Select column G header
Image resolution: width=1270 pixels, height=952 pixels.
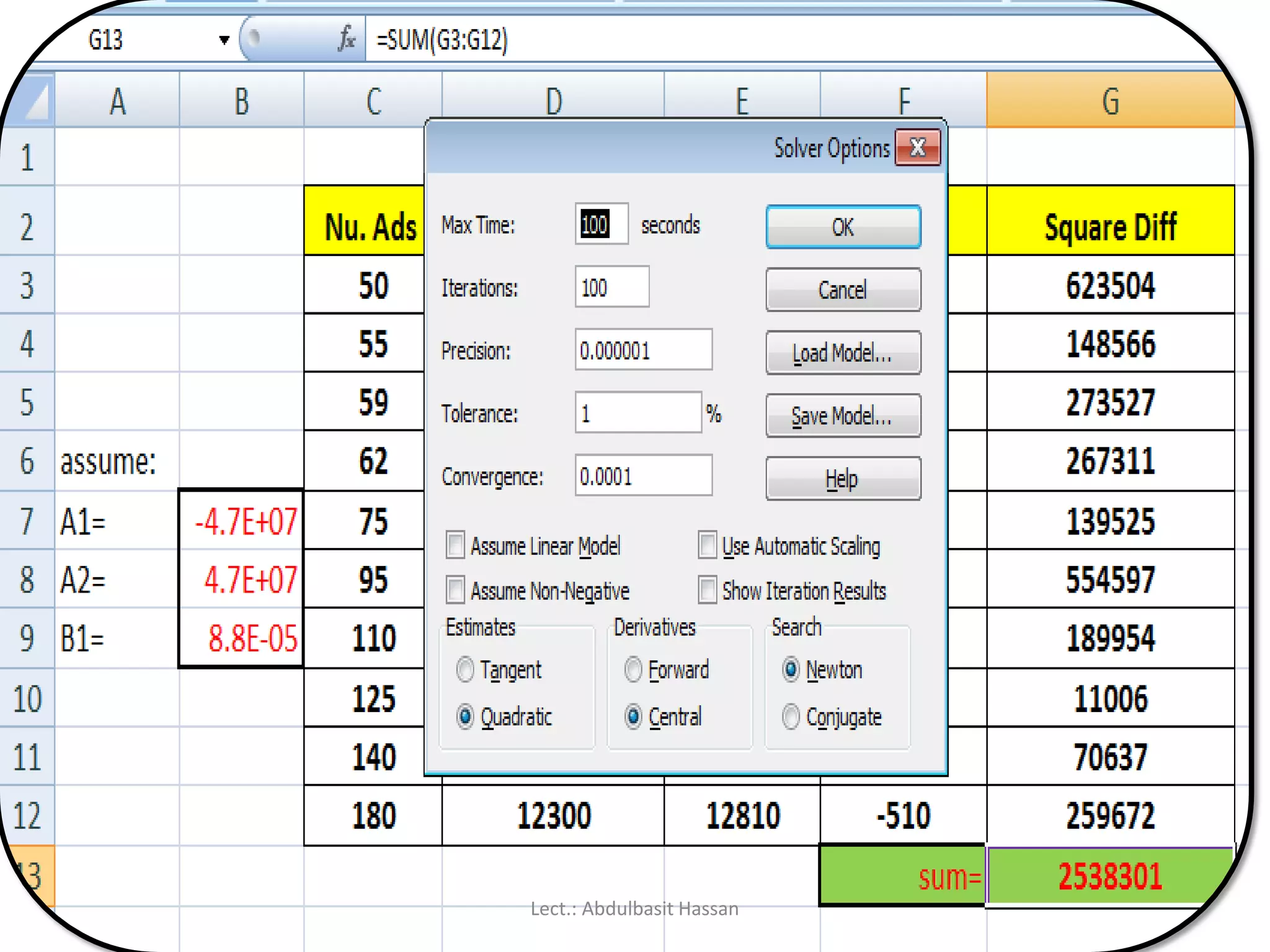tap(1110, 100)
